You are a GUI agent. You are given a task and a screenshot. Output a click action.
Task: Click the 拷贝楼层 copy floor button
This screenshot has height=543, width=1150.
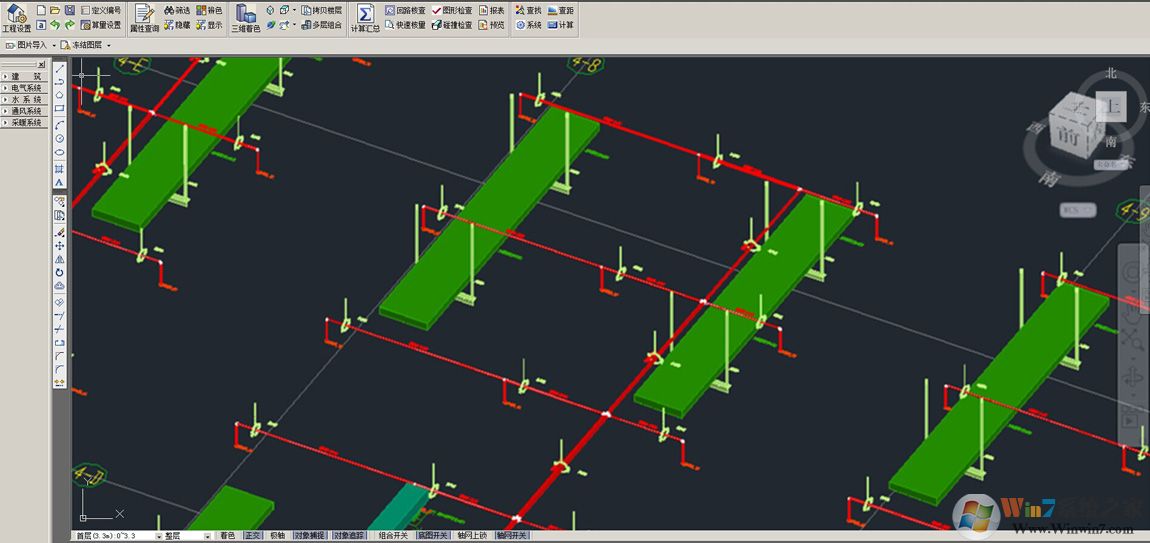click(320, 10)
